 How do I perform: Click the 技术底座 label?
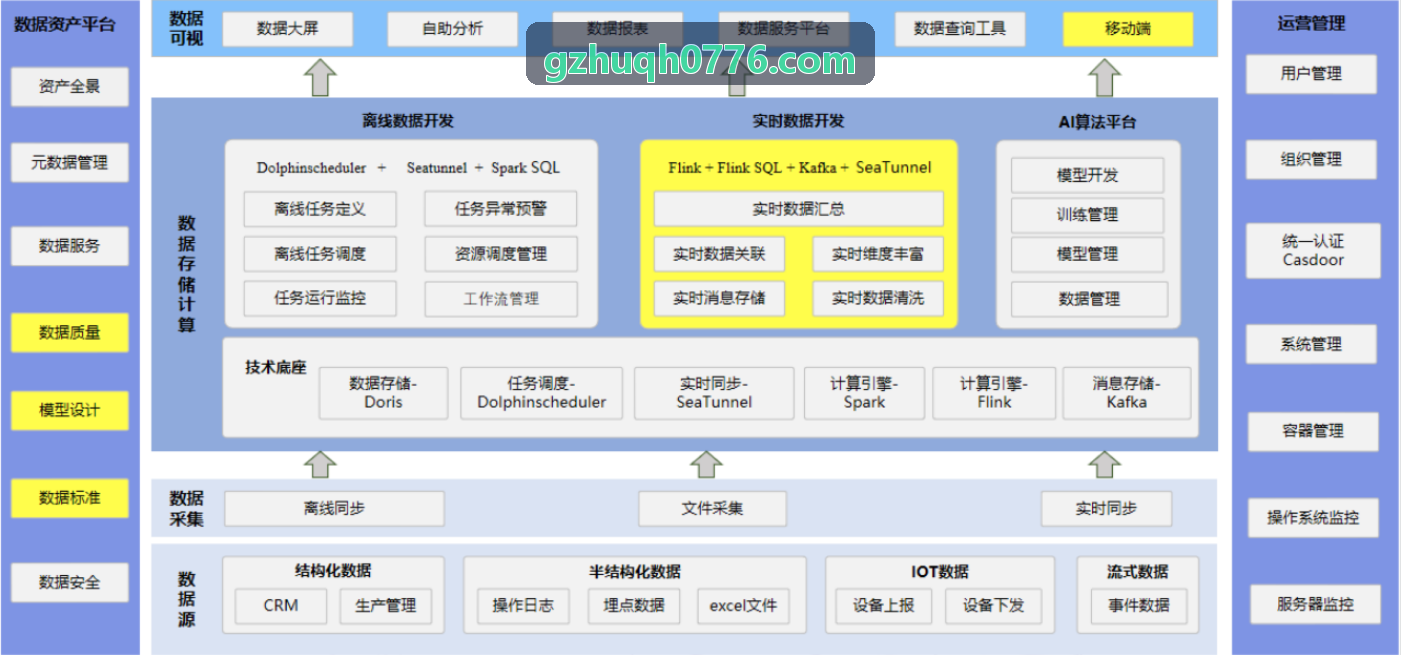coord(275,367)
